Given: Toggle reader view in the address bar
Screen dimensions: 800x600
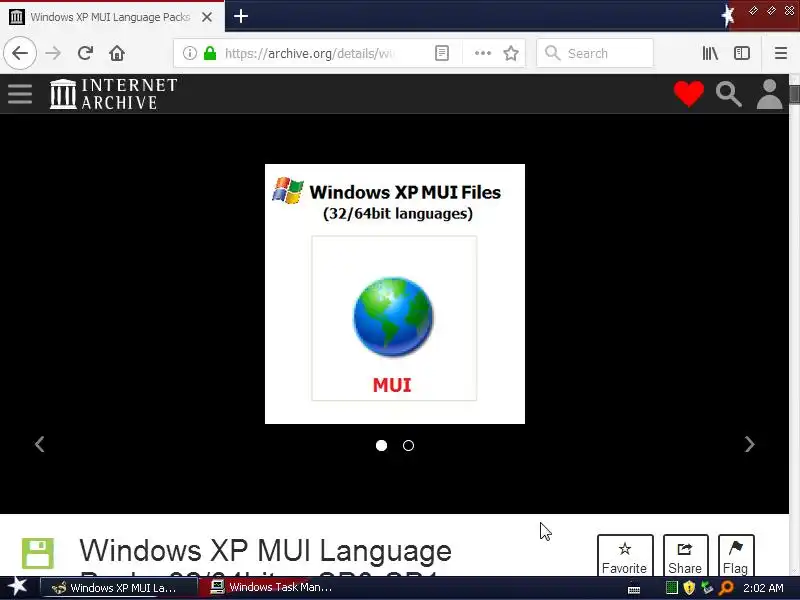Looking at the screenshot, I should [442, 53].
